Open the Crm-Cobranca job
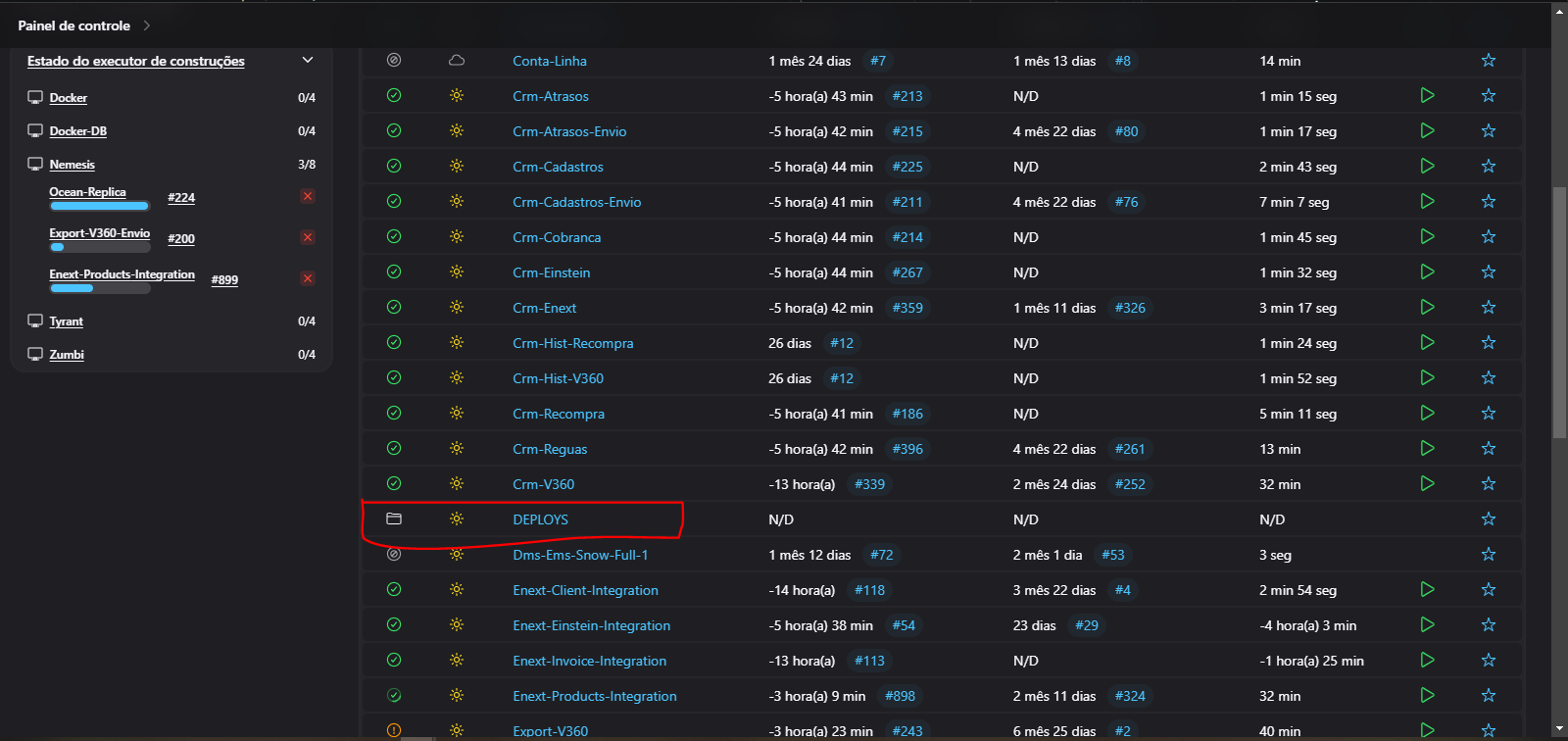 (x=557, y=237)
